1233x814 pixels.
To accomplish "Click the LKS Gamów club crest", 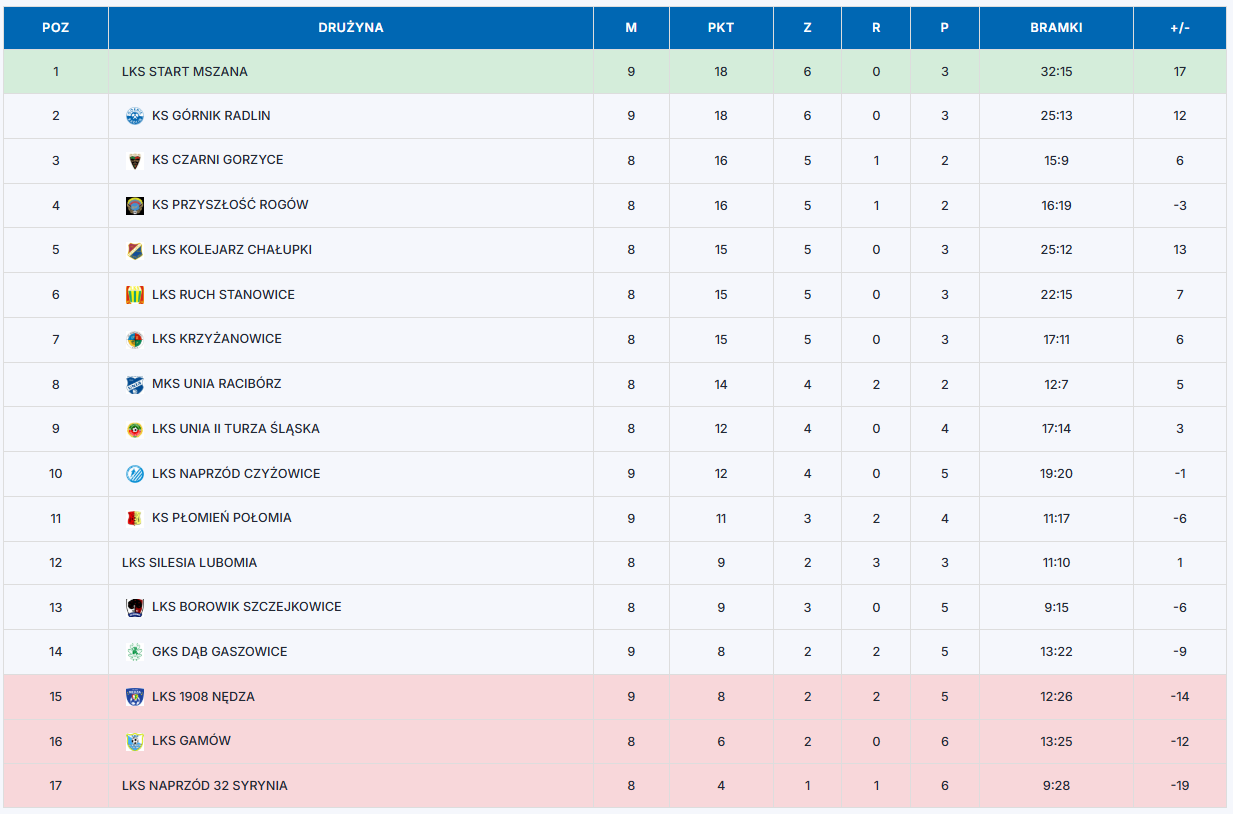I will (x=134, y=741).
